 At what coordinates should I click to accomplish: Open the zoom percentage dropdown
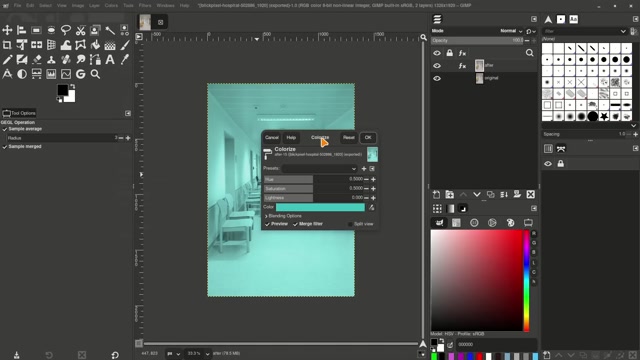click(207, 353)
